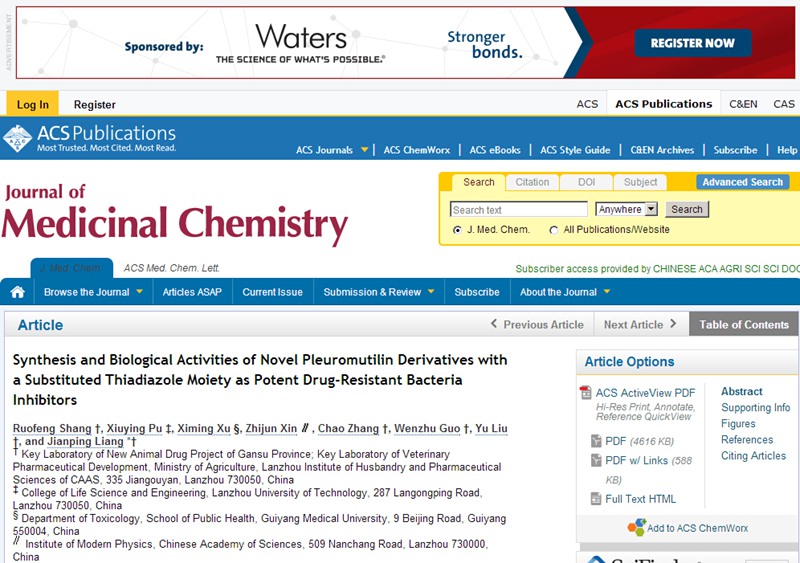Open the C&EN top-bar link
This screenshot has width=800, height=563.
click(743, 104)
